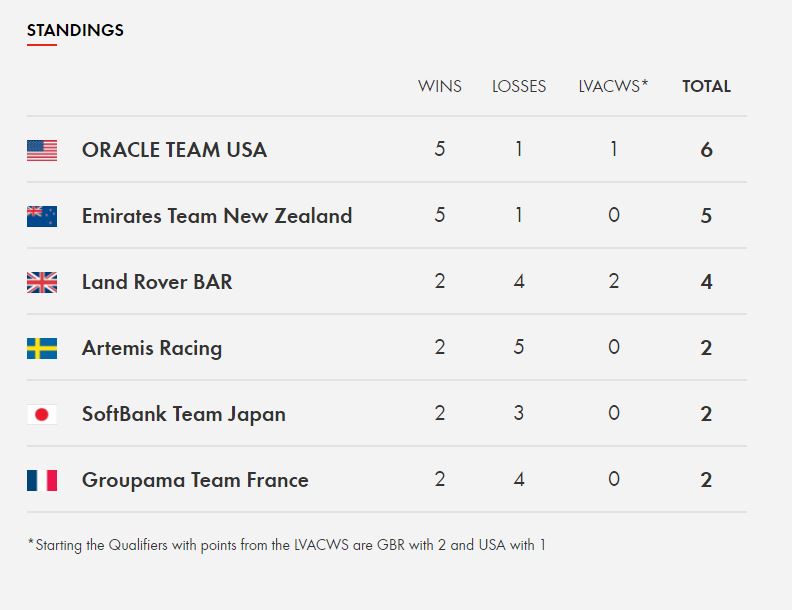This screenshot has height=610, width=792.
Task: Click the LVACWS* column header
Action: point(613,86)
